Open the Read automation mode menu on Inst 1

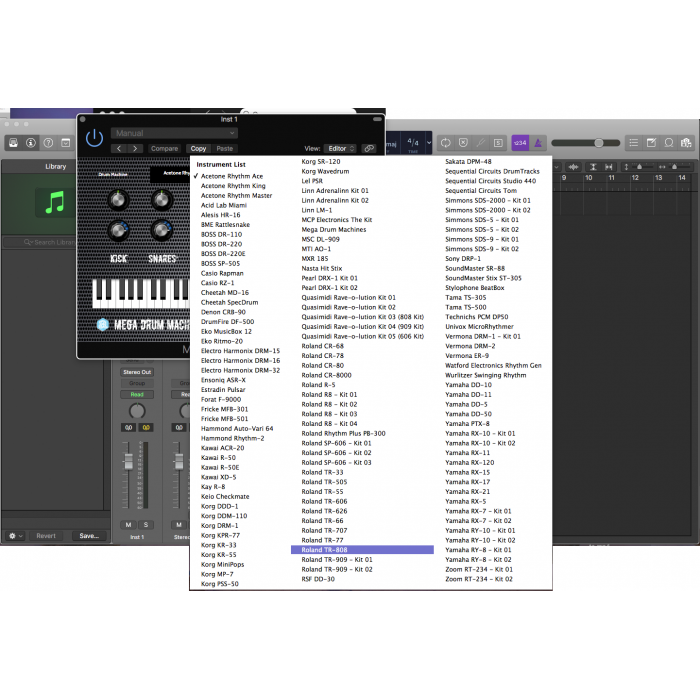[x=137, y=395]
